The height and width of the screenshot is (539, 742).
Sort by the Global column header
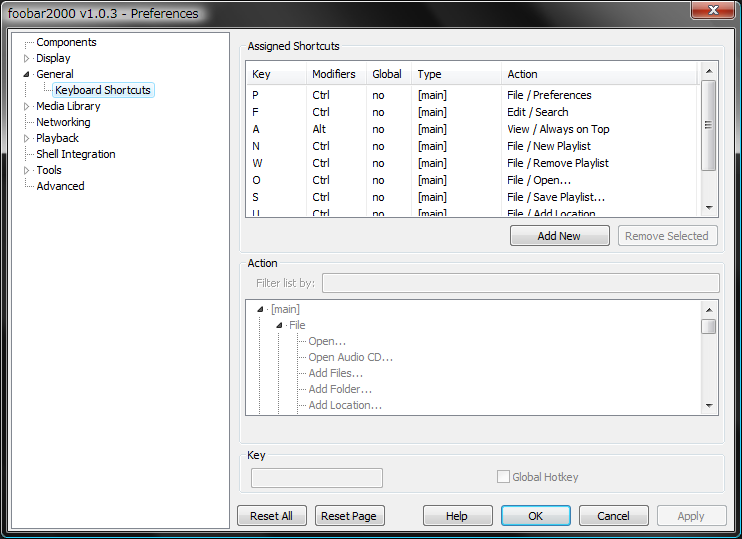click(389, 74)
